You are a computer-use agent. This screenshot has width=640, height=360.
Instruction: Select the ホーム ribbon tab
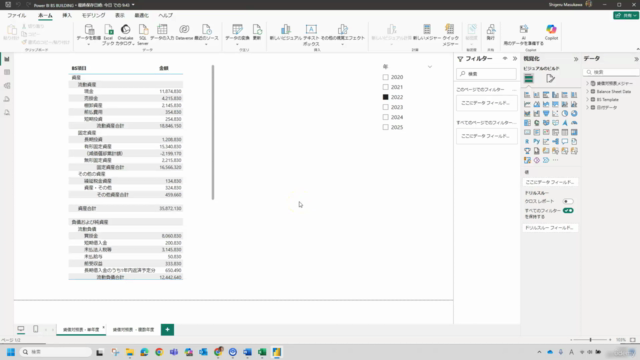(45, 15)
